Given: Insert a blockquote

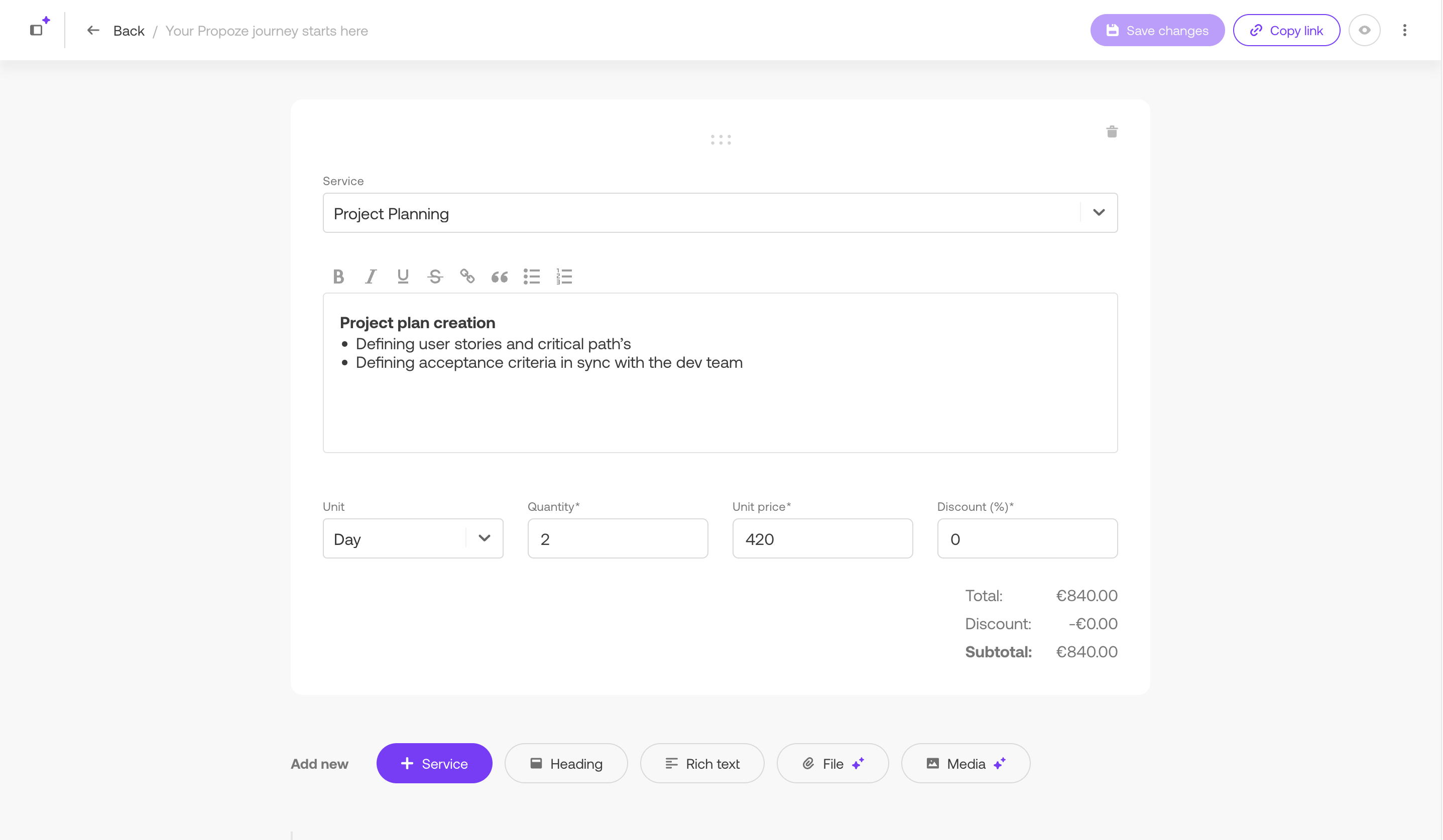Looking at the screenshot, I should [499, 277].
